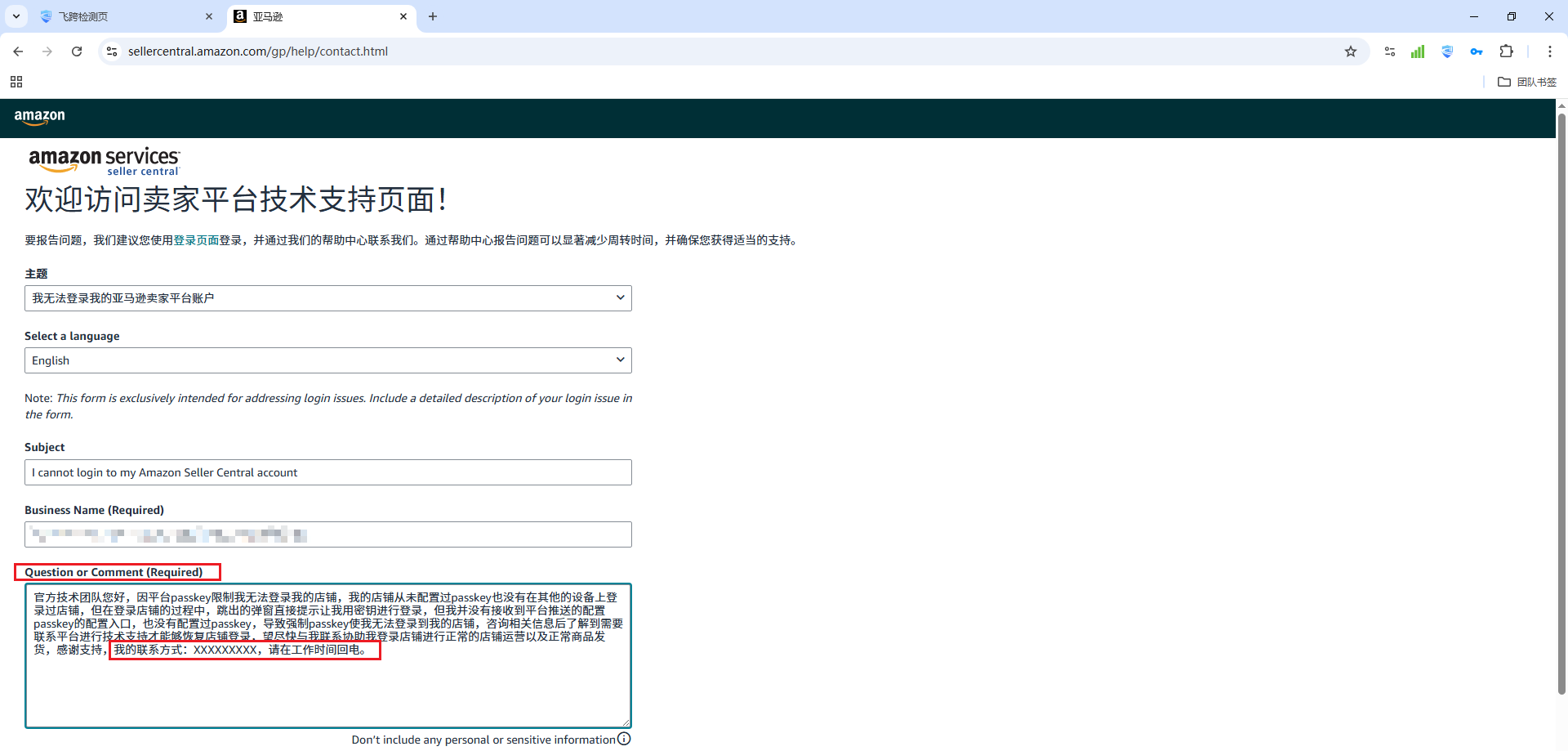Click the text Don't include any personal information
The height and width of the screenshot is (751, 1568).
click(483, 740)
